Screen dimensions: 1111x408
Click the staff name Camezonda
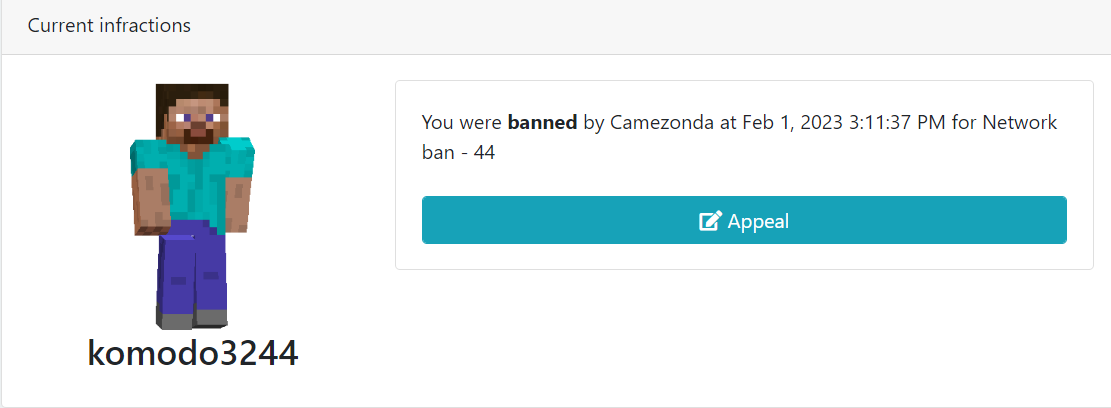[663, 123]
